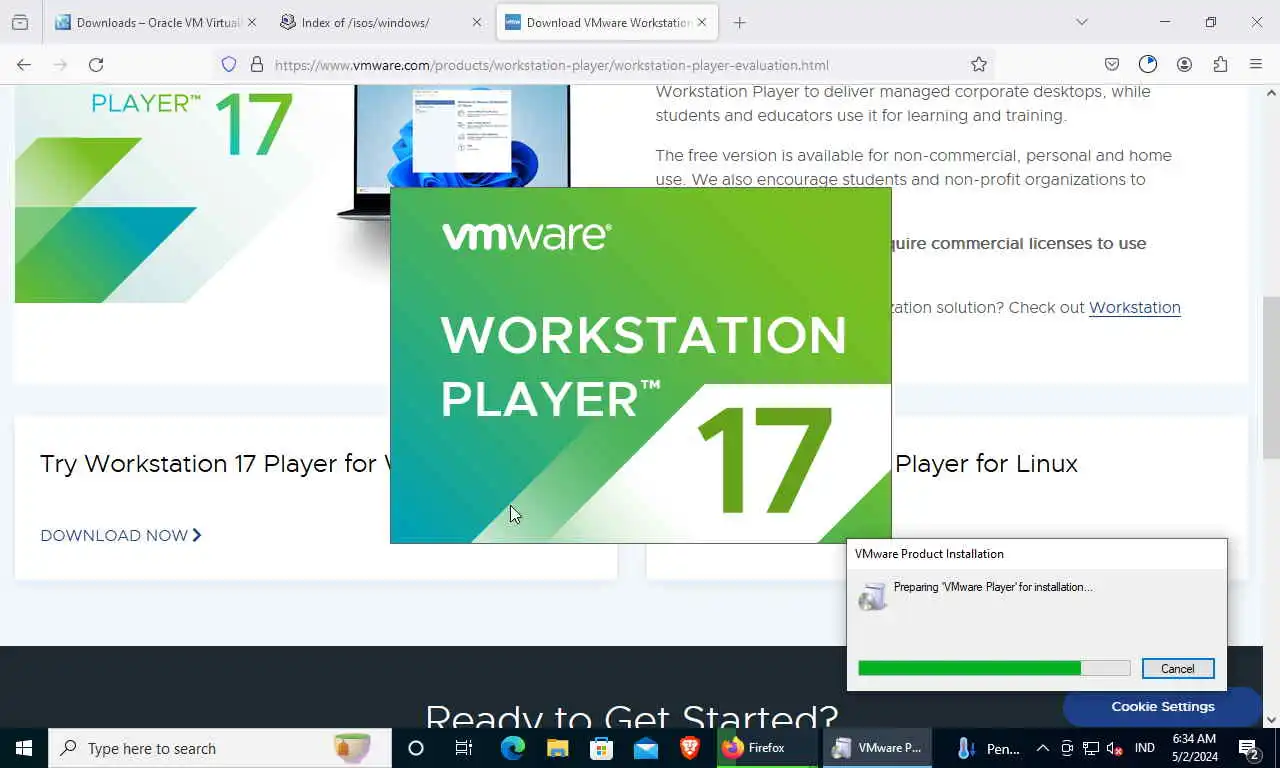
Task: Reload the current VMware page
Action: [96, 64]
